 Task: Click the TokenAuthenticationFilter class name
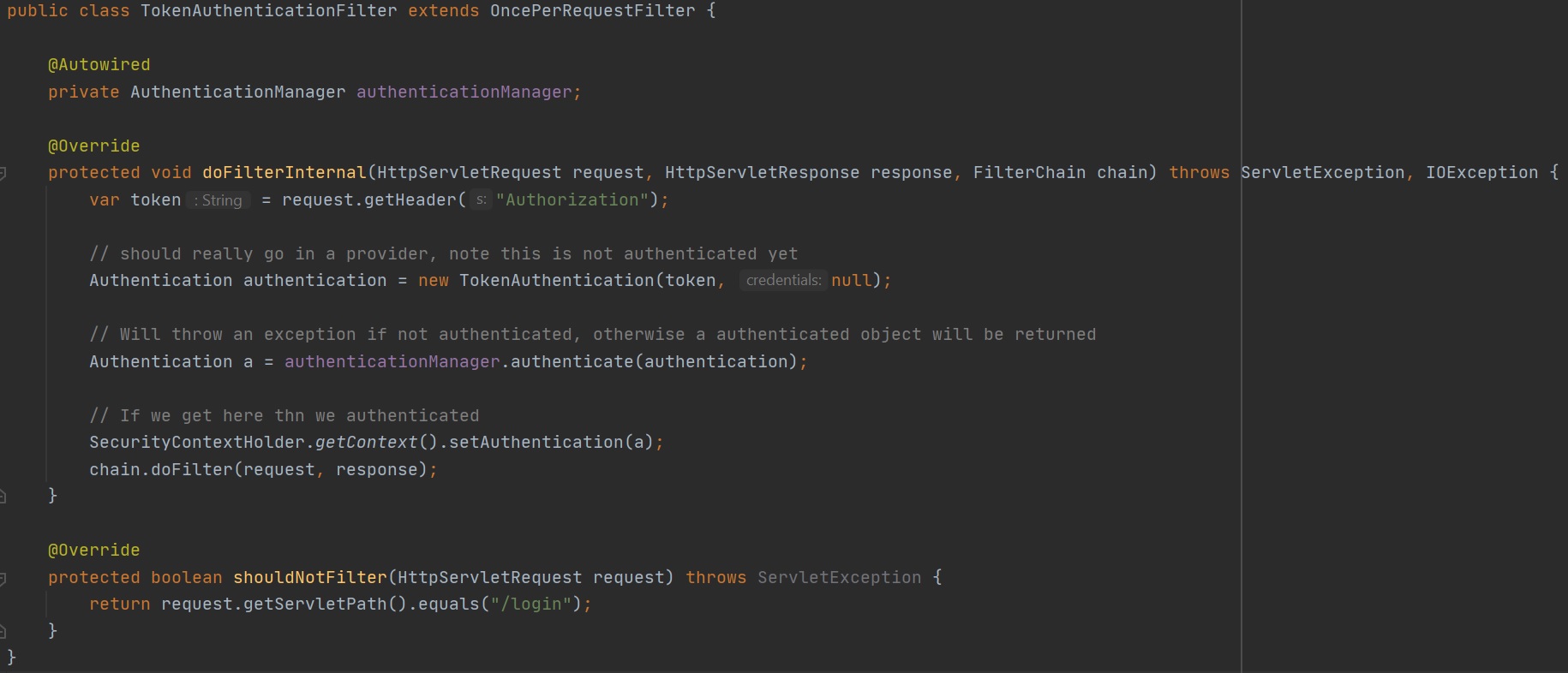(268, 11)
